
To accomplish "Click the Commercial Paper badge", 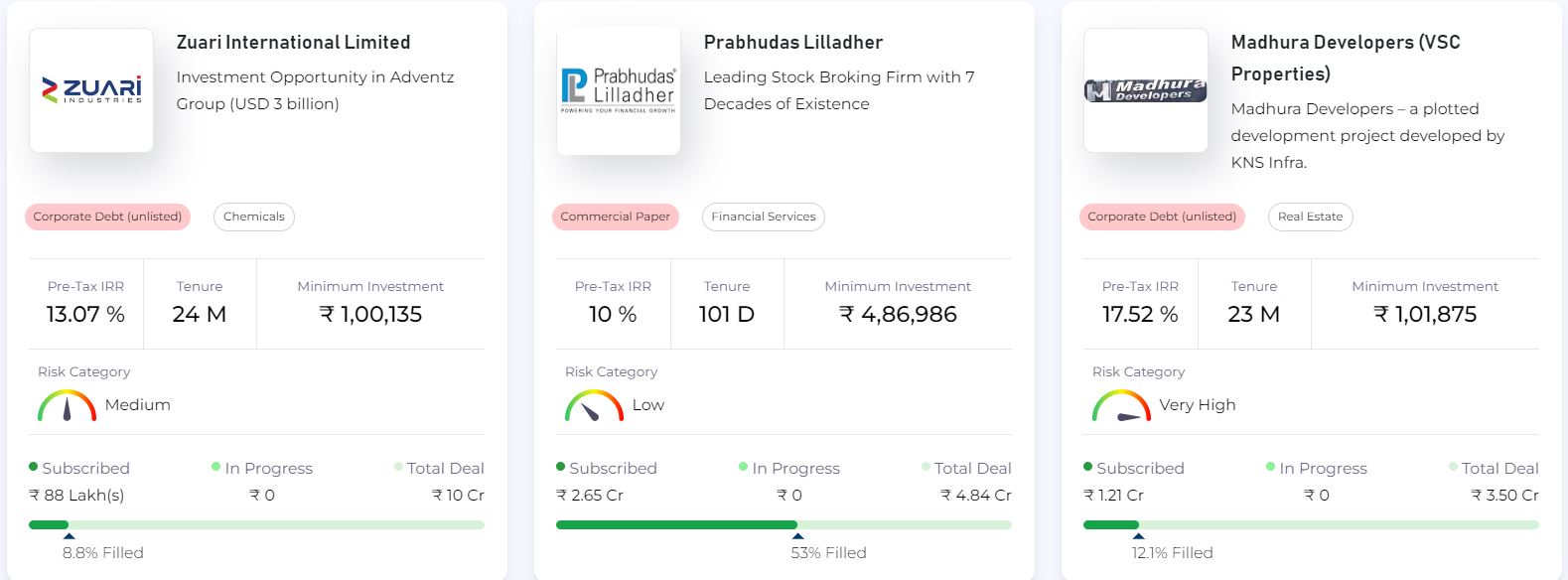I will pos(616,217).
